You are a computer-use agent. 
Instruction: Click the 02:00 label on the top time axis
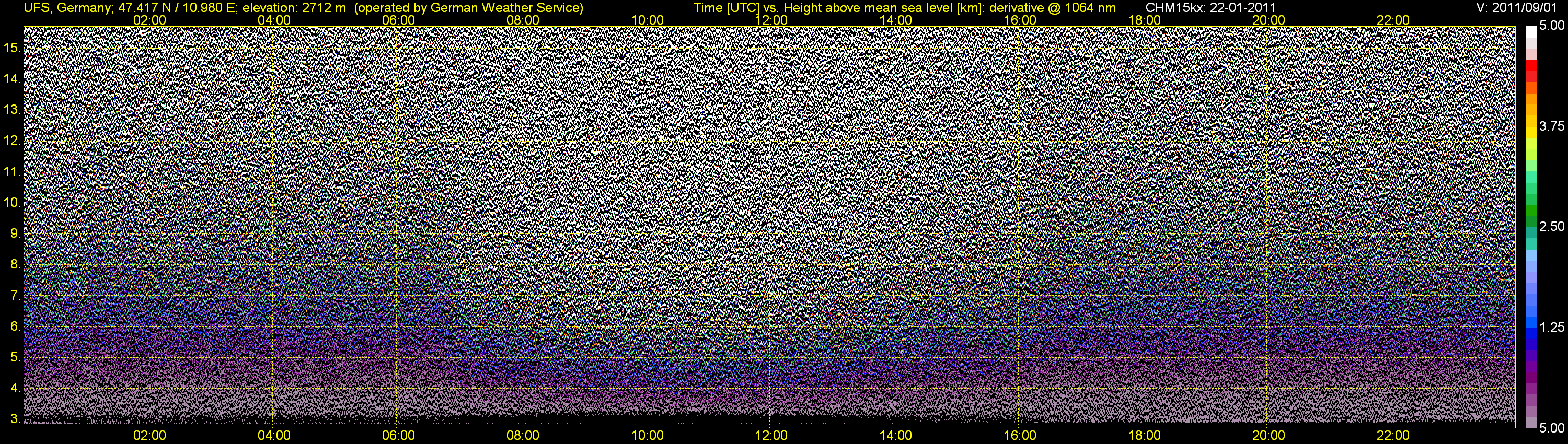[x=149, y=20]
